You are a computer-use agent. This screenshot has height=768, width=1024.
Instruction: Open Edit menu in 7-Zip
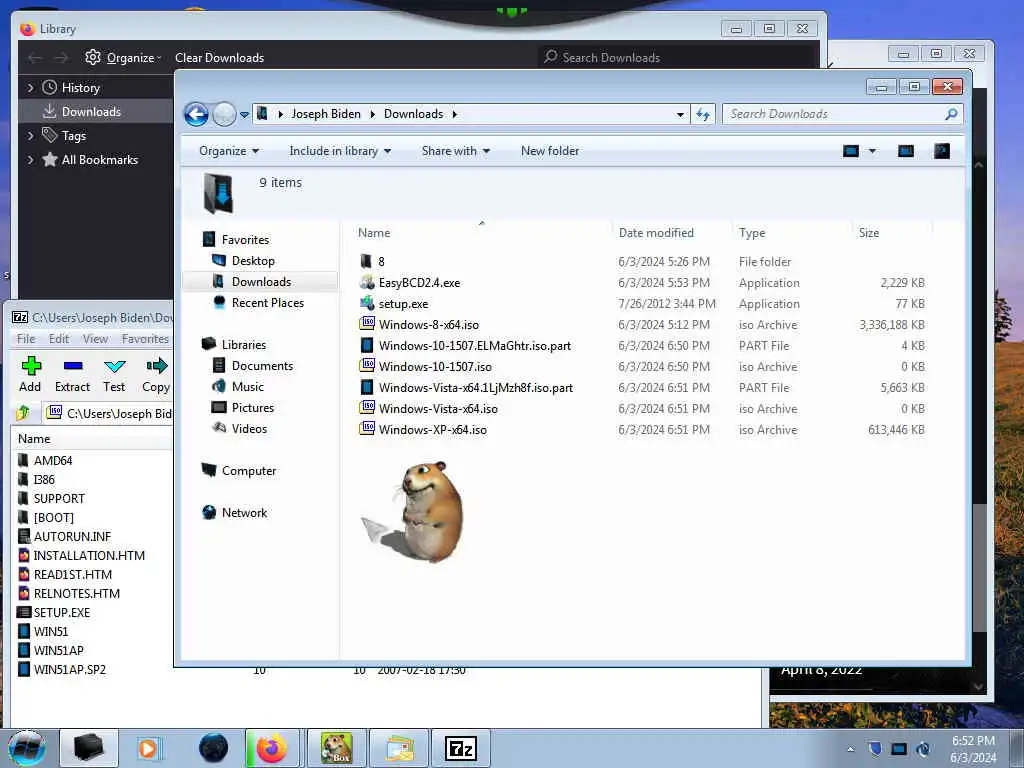tap(59, 338)
